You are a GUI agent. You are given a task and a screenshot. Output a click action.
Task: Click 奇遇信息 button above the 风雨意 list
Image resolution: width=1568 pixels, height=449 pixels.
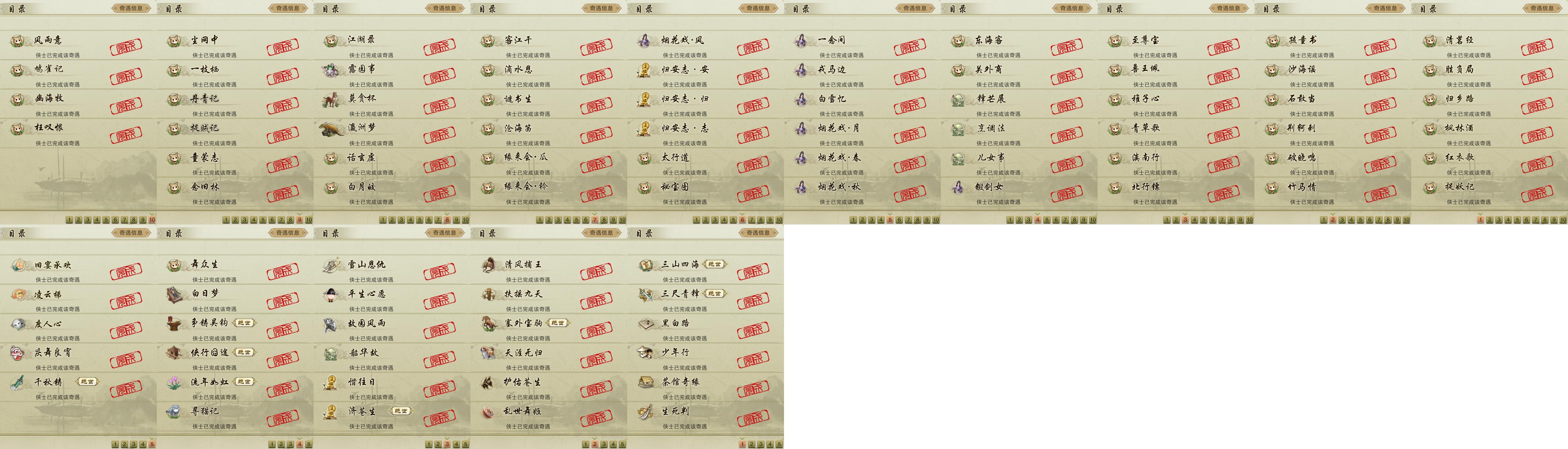coord(131,8)
